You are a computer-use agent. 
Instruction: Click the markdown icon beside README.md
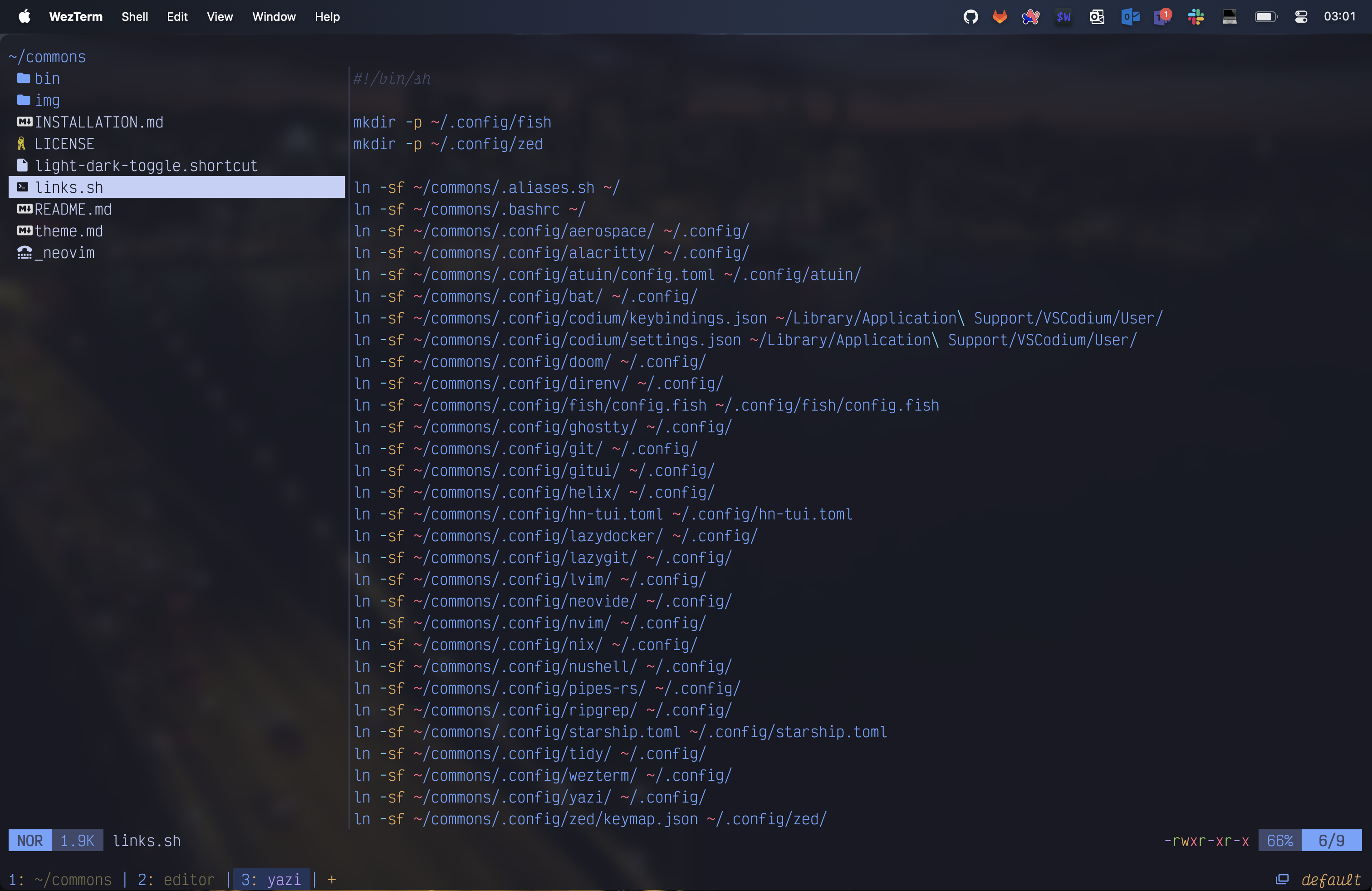pyautogui.click(x=24, y=209)
